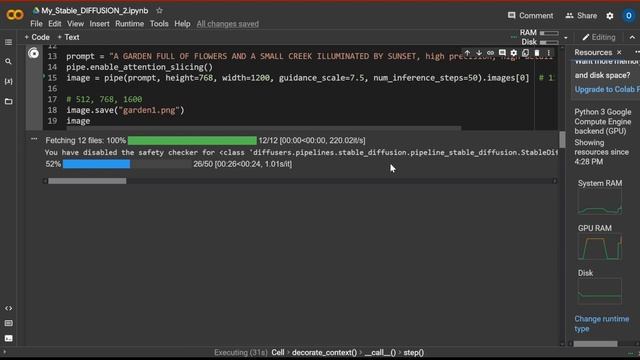
Task: Click step() in the execution breadcrumb
Action: pyautogui.click(x=413, y=353)
